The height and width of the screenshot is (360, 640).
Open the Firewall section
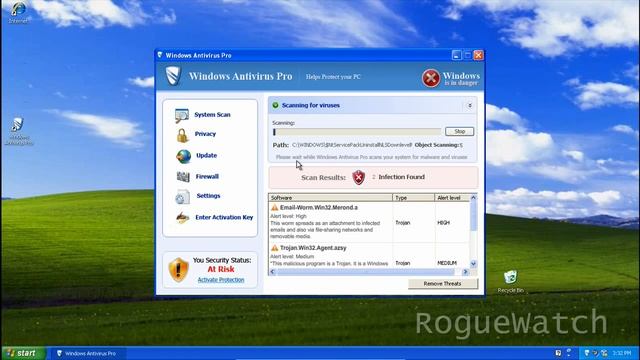pyautogui.click(x=207, y=177)
